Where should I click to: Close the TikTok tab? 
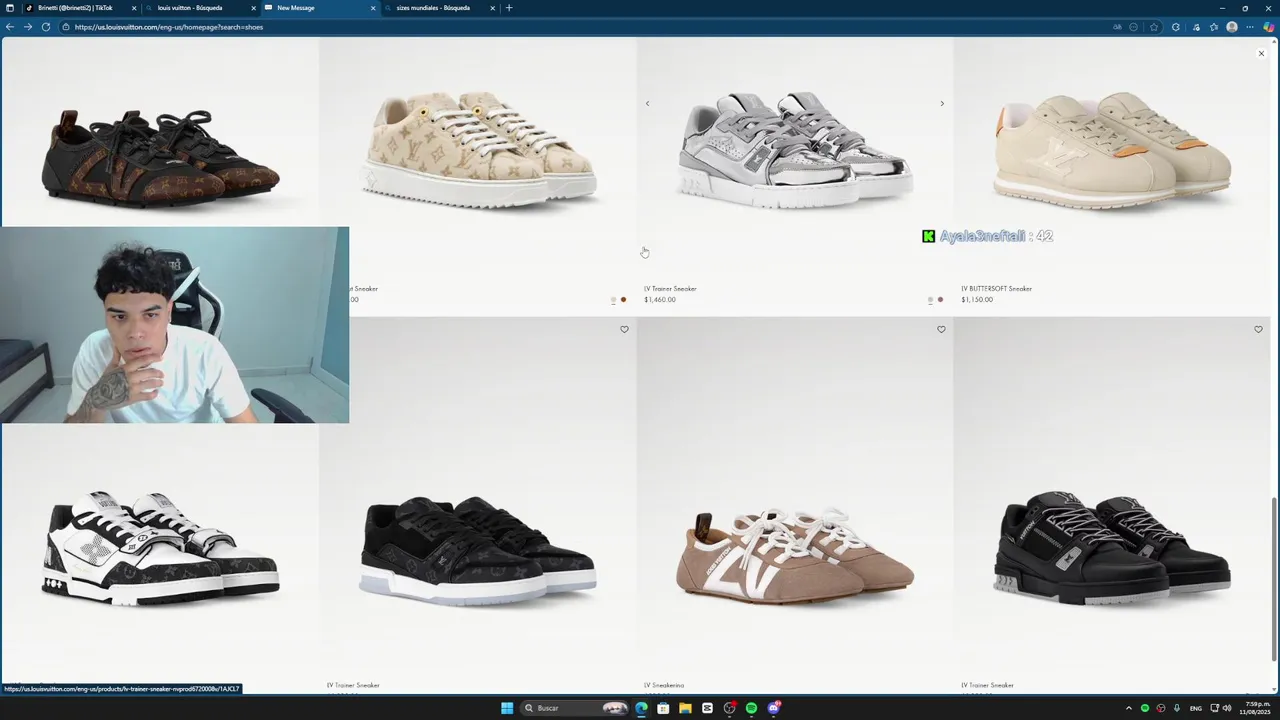[134, 8]
